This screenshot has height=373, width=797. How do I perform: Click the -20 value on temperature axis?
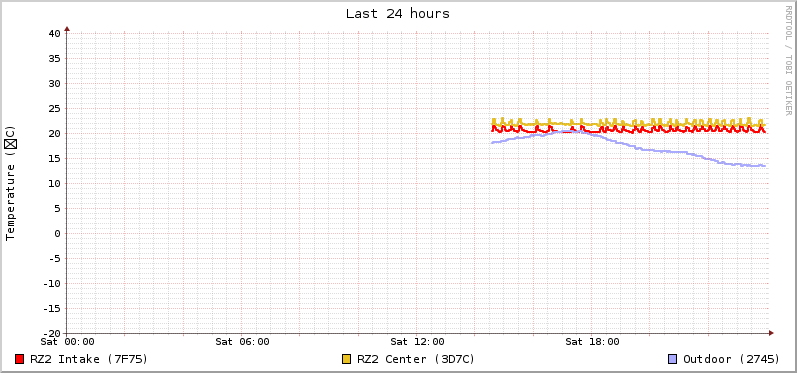52,333
